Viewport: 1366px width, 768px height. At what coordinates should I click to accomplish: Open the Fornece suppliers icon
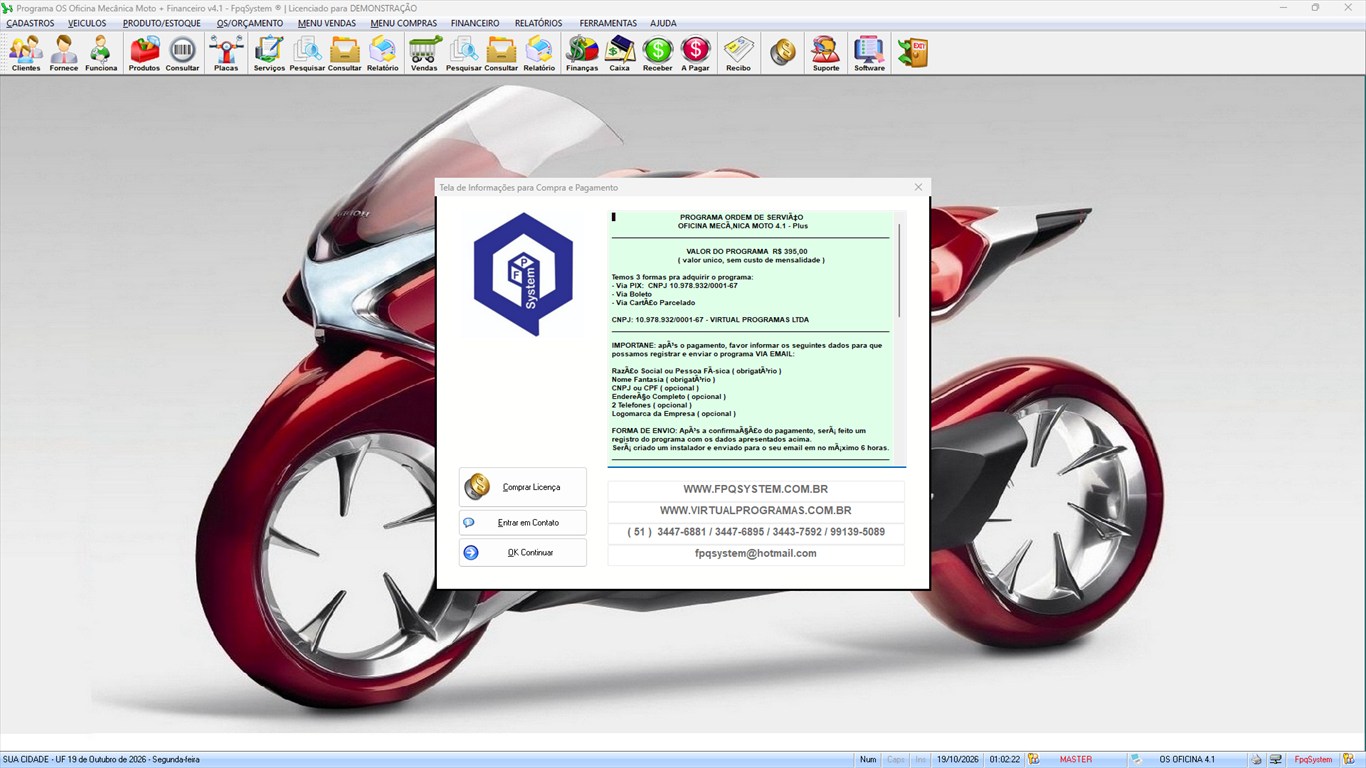click(64, 53)
